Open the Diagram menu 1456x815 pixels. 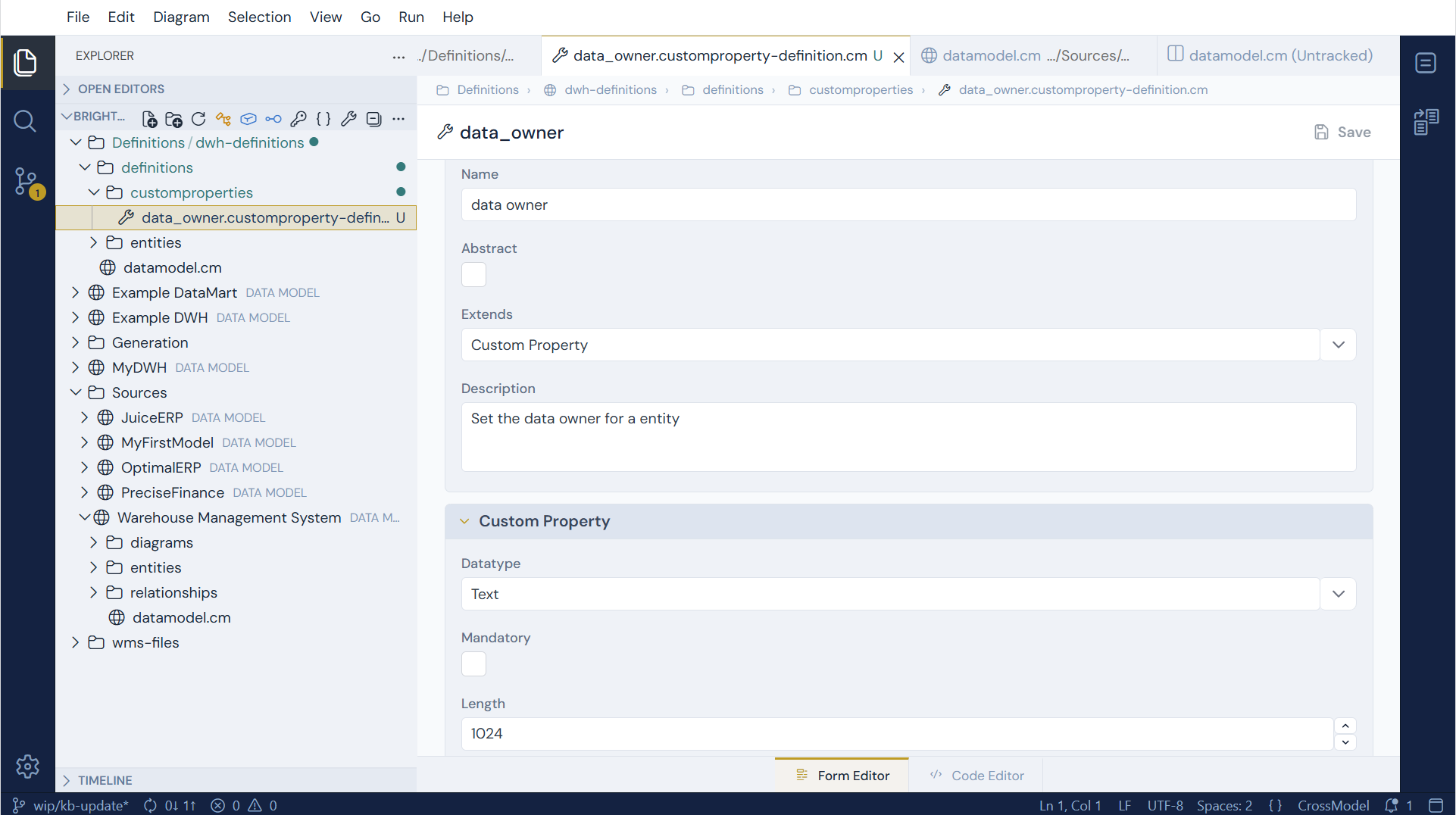(x=181, y=17)
